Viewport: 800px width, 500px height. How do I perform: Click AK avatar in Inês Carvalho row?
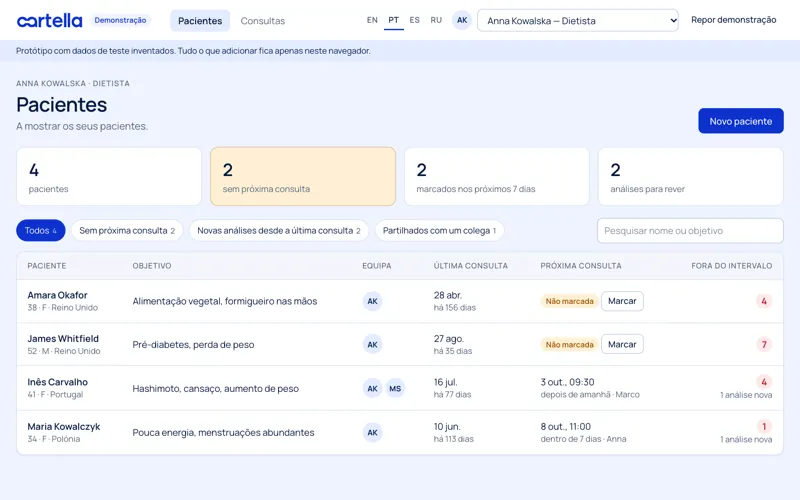372,388
